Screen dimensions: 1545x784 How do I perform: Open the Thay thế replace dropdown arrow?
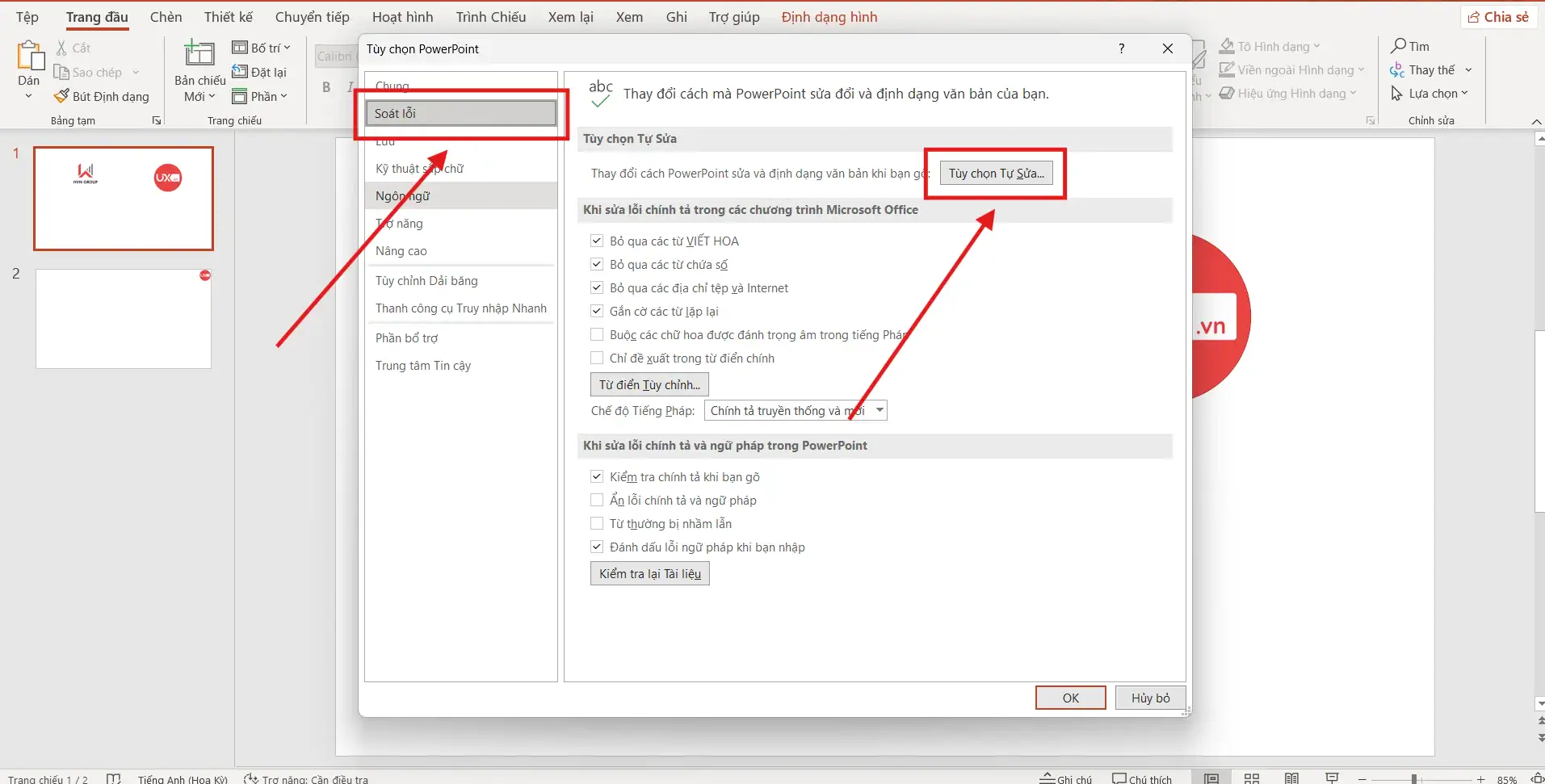(1468, 70)
